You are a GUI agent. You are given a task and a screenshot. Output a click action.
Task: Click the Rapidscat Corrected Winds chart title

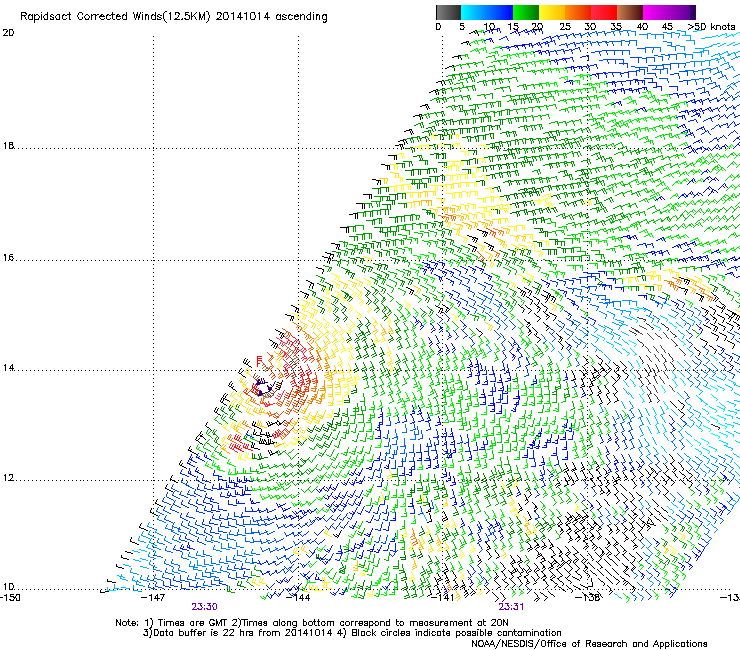174,17
